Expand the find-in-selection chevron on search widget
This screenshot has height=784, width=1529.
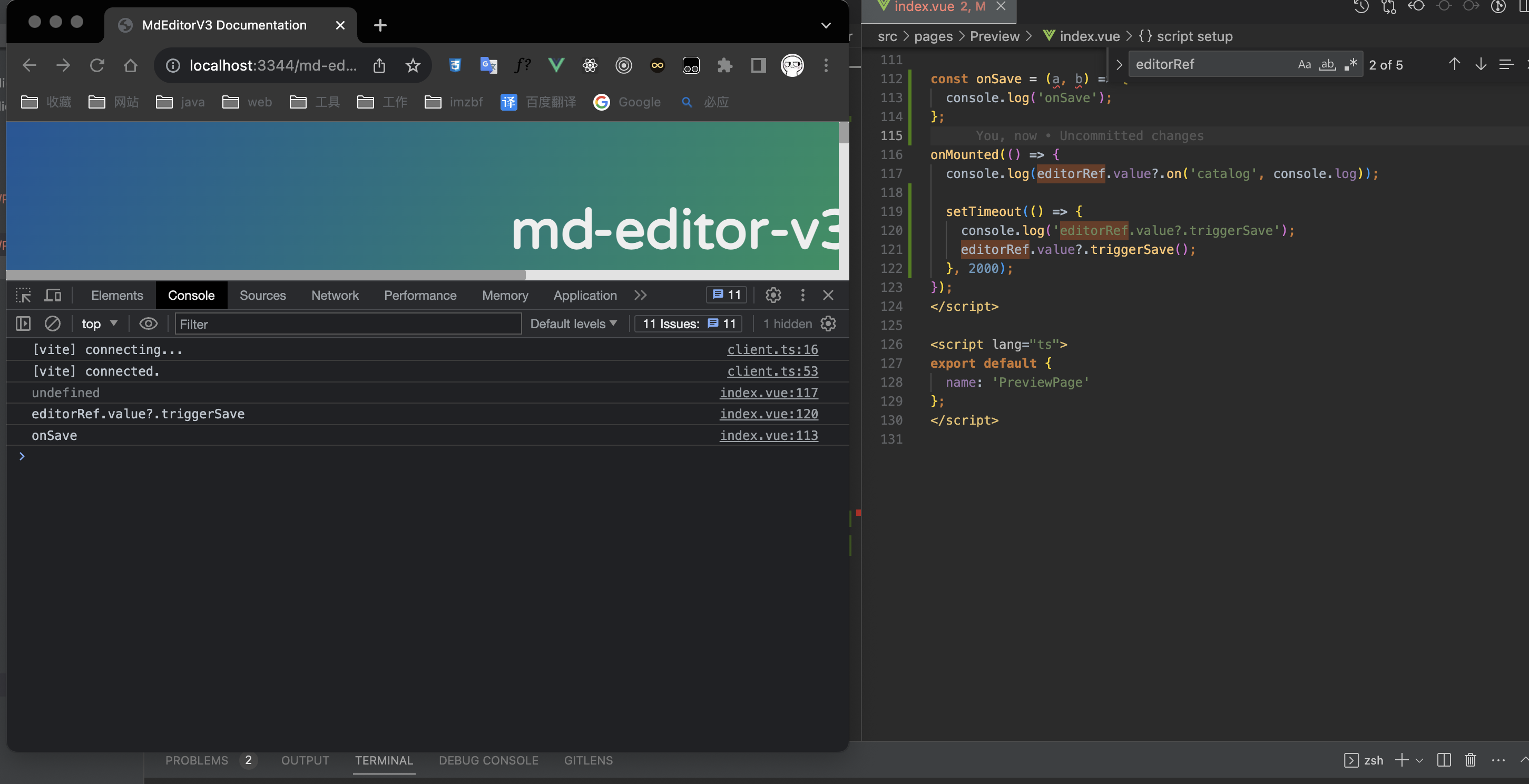point(1119,64)
